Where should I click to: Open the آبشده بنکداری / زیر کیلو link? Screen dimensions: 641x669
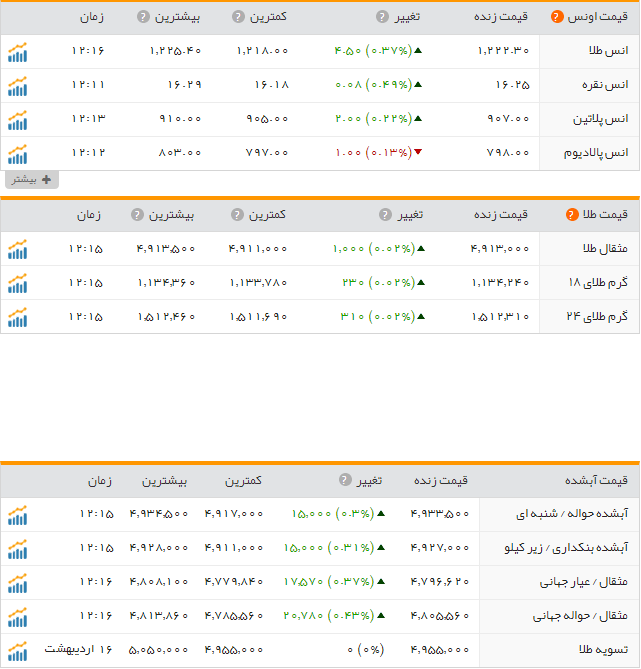tap(566, 548)
